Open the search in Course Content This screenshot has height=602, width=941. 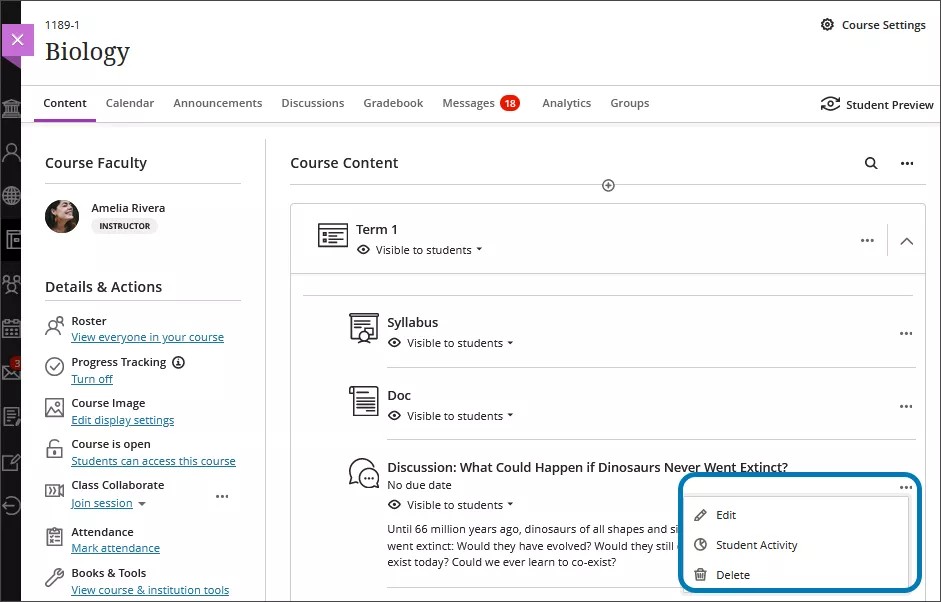point(870,162)
